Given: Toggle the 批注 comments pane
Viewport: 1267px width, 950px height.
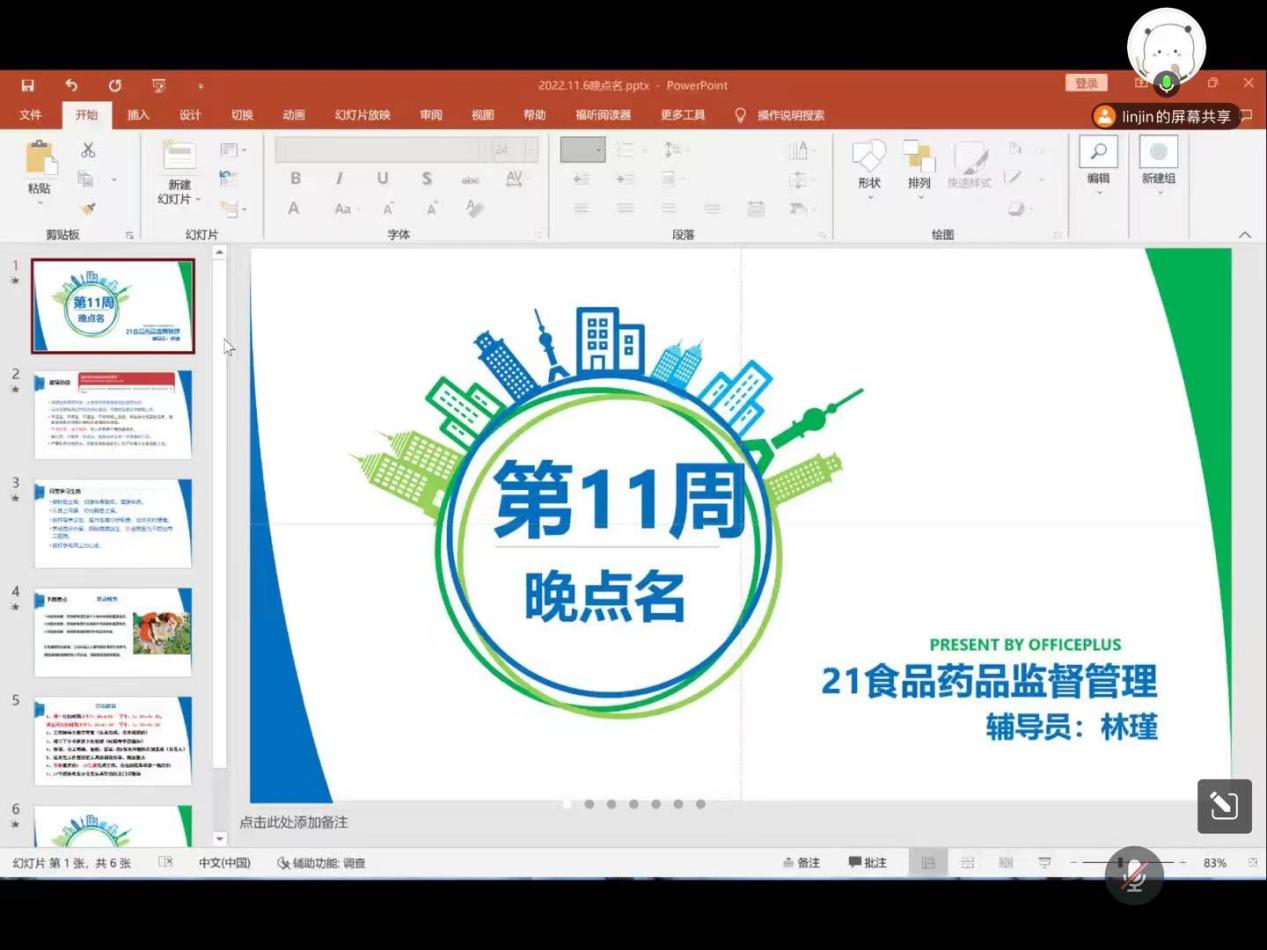Looking at the screenshot, I should pyautogui.click(x=867, y=862).
